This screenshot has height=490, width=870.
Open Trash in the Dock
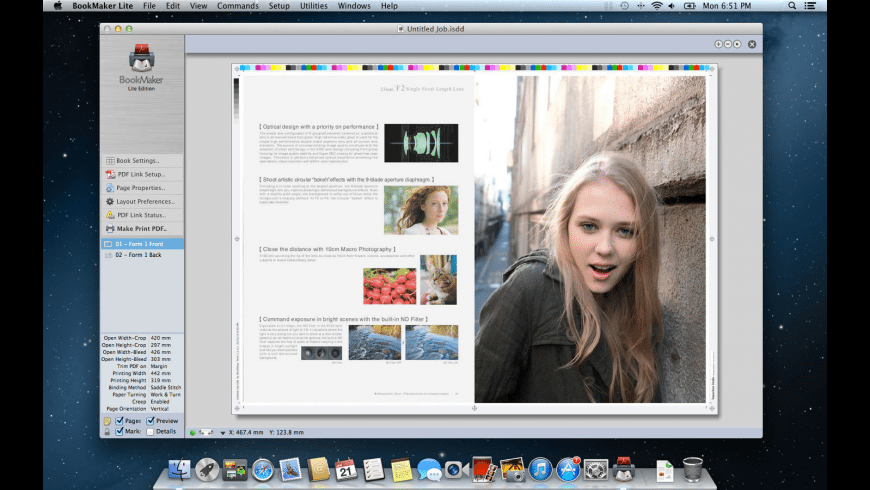(692, 469)
